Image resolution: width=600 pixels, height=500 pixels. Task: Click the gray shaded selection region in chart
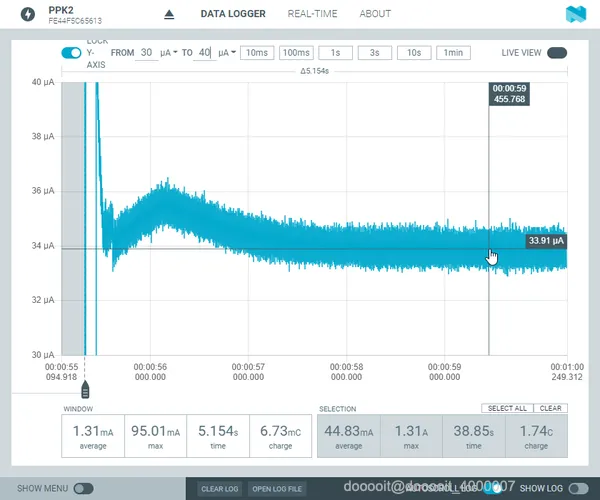[x=73, y=218]
